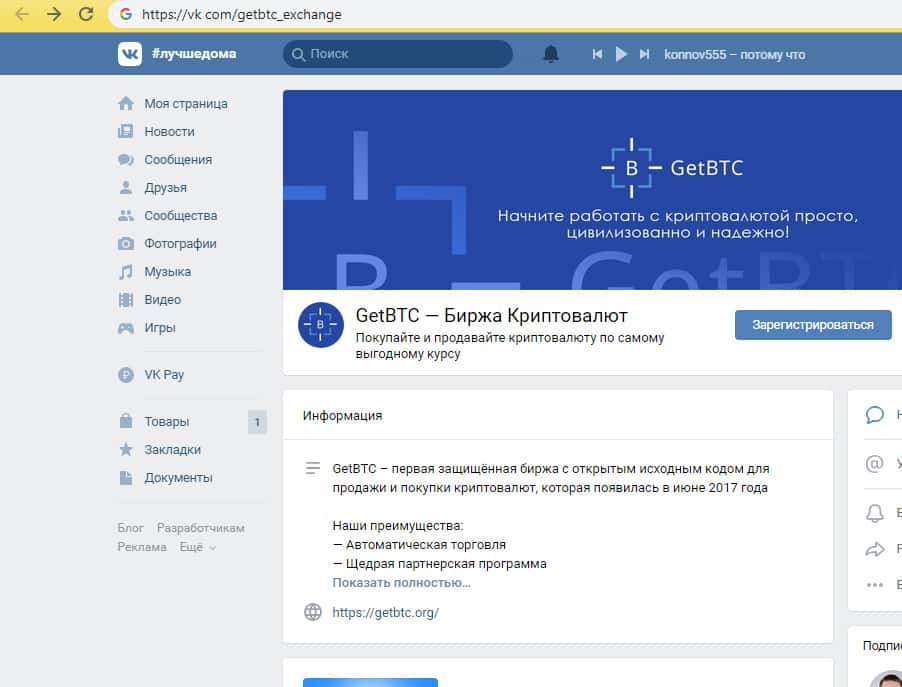Screen dimensions: 902x687
Task: Click the group icon beside Сообщества
Action: click(x=126, y=216)
